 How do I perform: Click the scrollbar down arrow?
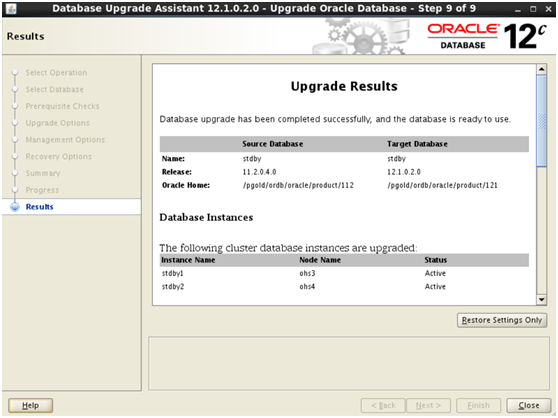[x=542, y=300]
